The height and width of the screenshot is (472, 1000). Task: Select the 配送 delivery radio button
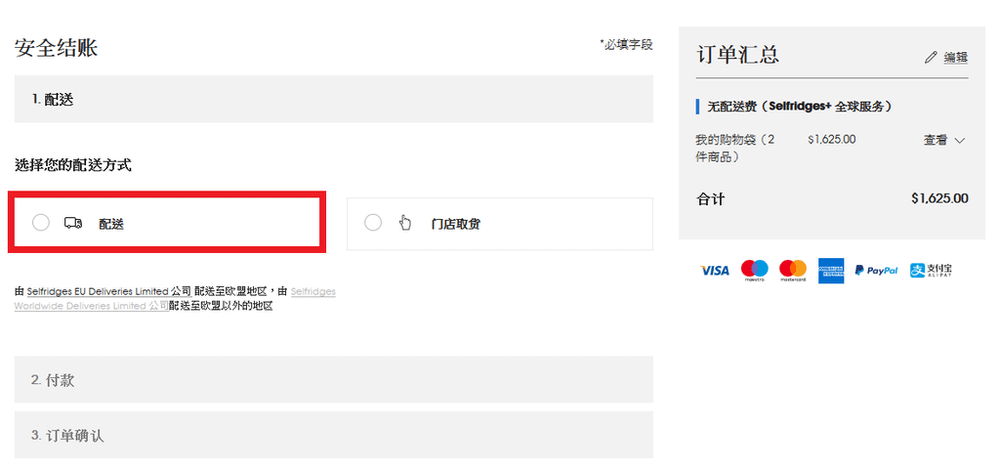point(41,223)
